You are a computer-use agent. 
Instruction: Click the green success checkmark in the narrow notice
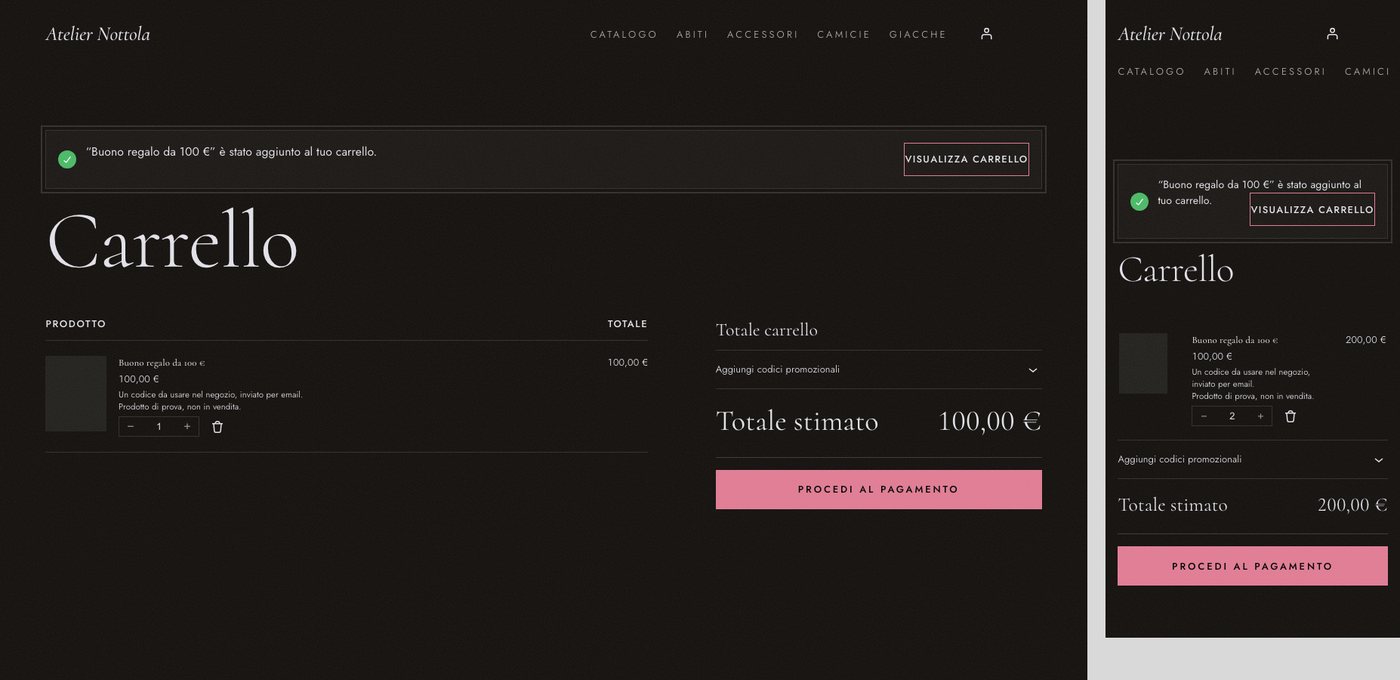point(1139,201)
